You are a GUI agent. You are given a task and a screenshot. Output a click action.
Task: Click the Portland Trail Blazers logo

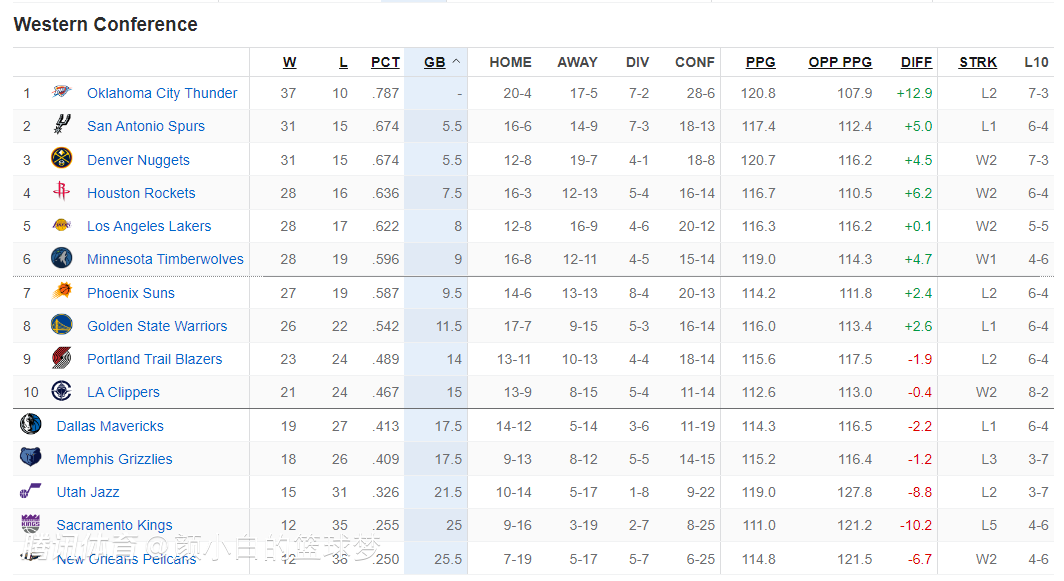(61, 359)
